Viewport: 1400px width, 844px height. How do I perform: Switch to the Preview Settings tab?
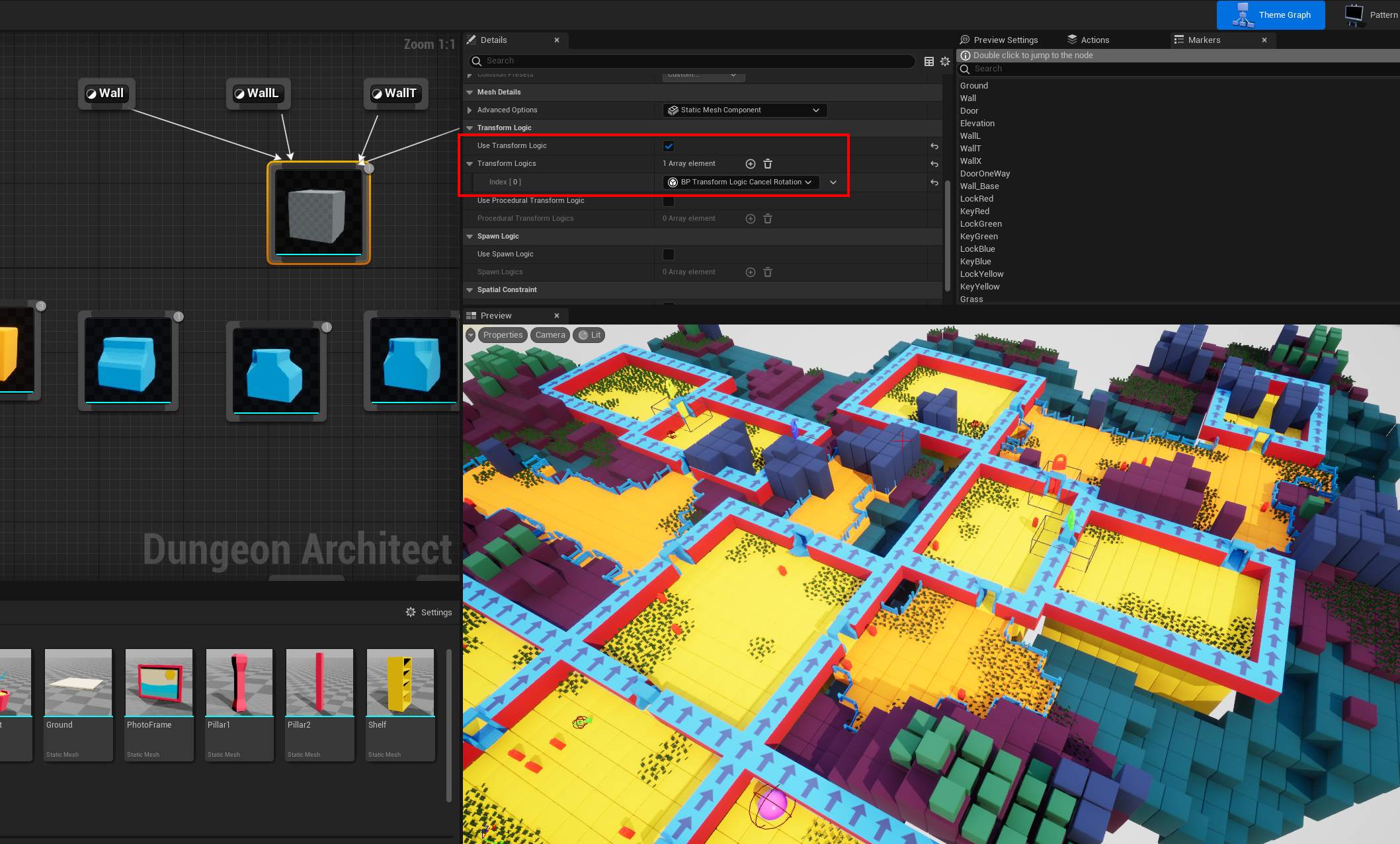tap(999, 40)
